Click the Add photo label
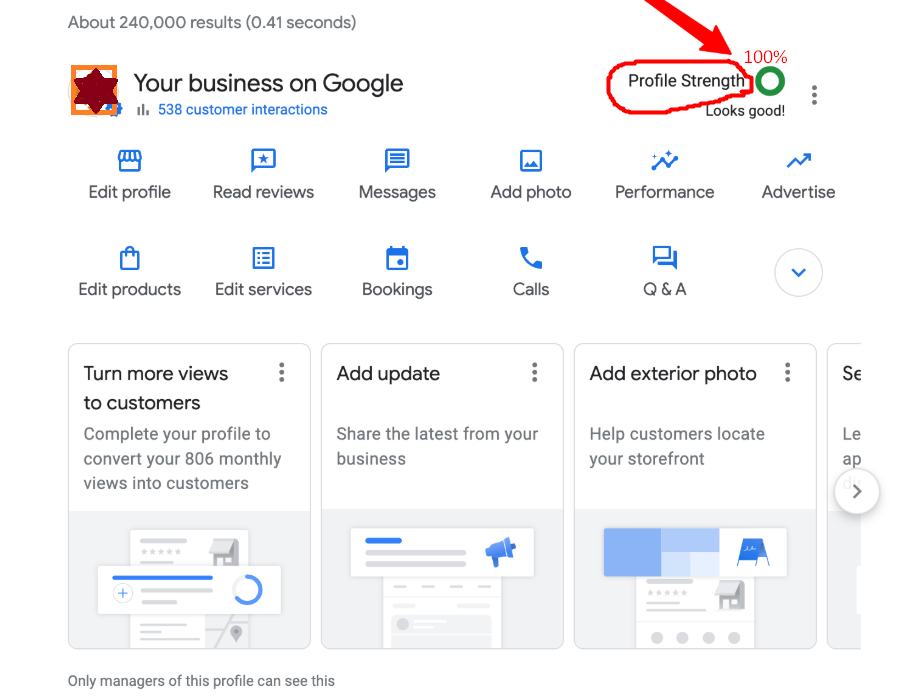The width and height of the screenshot is (913, 698). point(531,192)
